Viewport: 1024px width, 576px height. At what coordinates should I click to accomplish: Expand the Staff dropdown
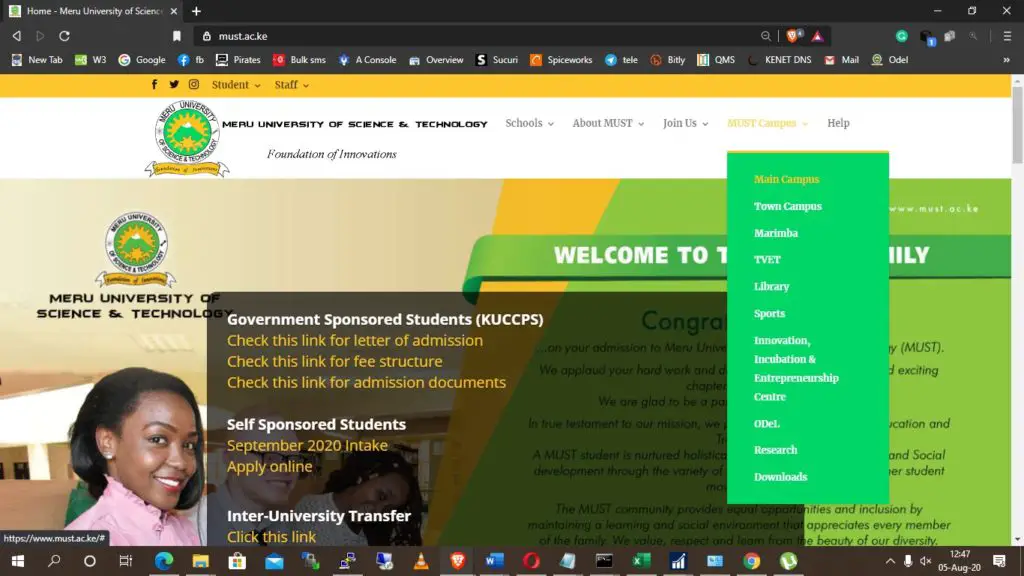pyautogui.click(x=291, y=85)
